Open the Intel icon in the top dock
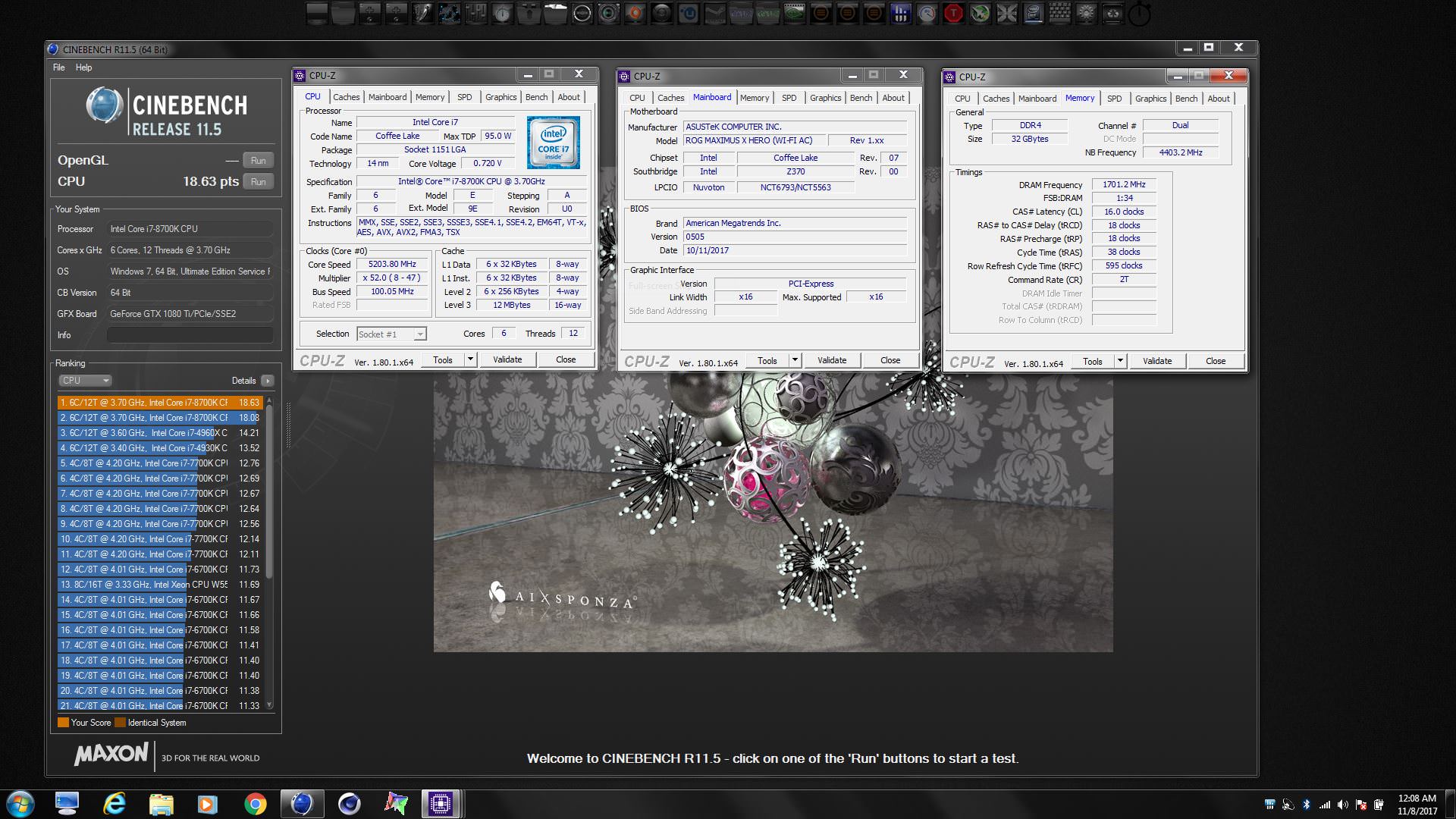The image size is (1456, 819). 1033,13
